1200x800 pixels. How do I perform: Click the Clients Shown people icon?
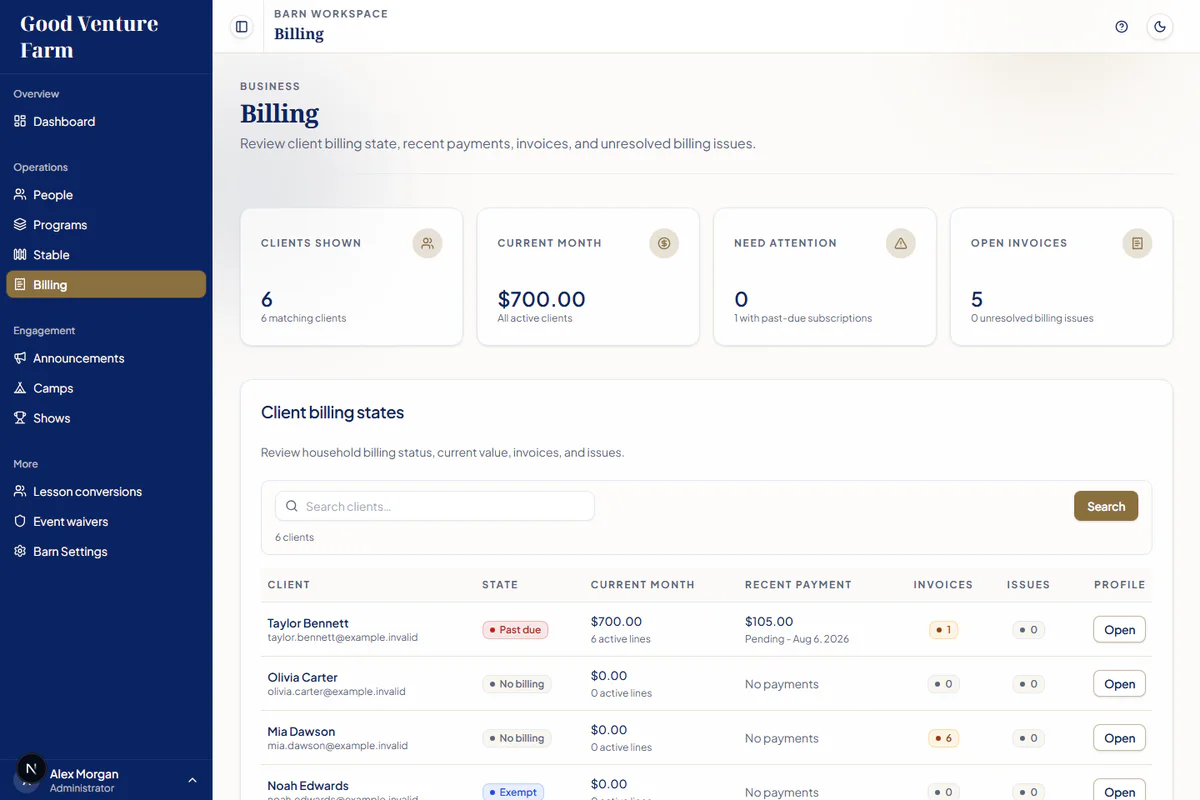(427, 243)
